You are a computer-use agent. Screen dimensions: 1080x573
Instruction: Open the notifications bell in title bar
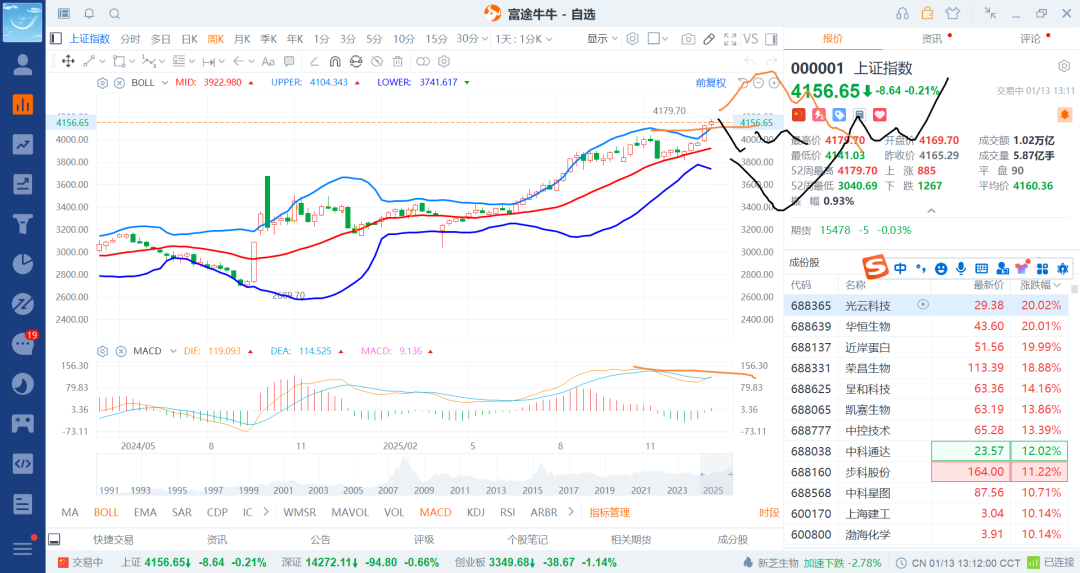click(x=90, y=14)
